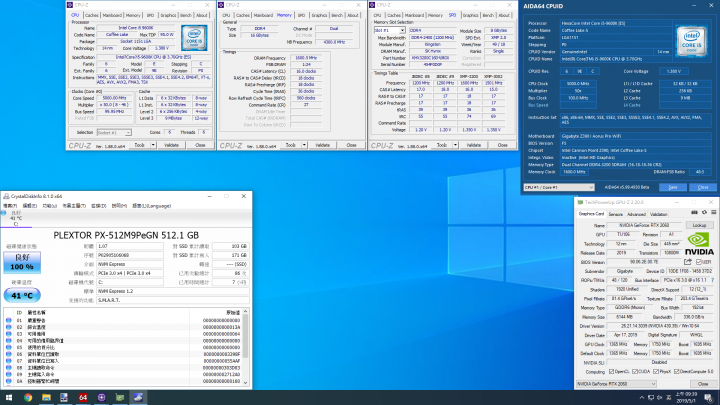720x405 pixels.
Task: Click the 41 °C temperature indicator
Action: coord(22,295)
